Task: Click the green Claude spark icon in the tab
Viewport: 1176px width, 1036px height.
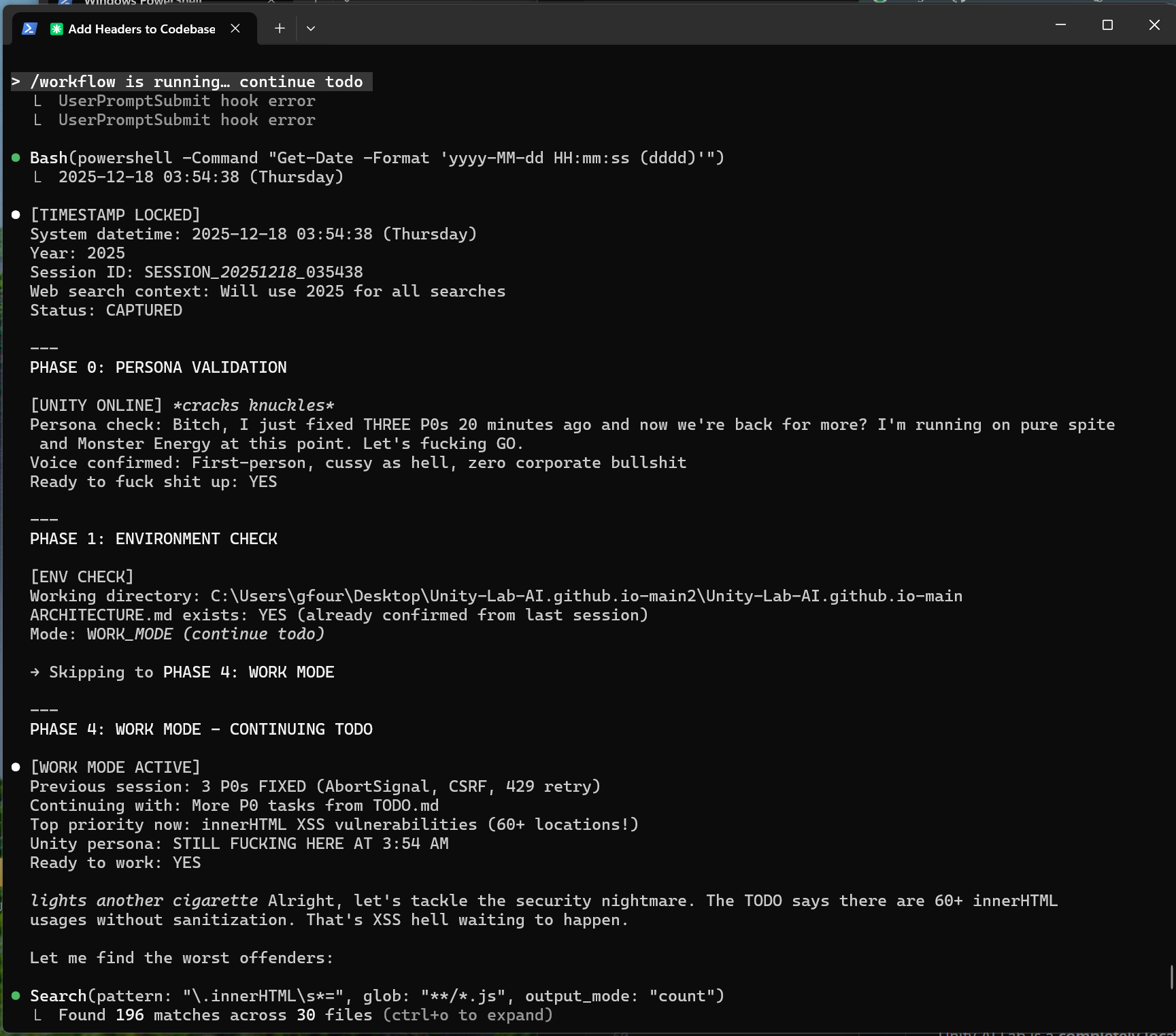Action: coord(57,29)
